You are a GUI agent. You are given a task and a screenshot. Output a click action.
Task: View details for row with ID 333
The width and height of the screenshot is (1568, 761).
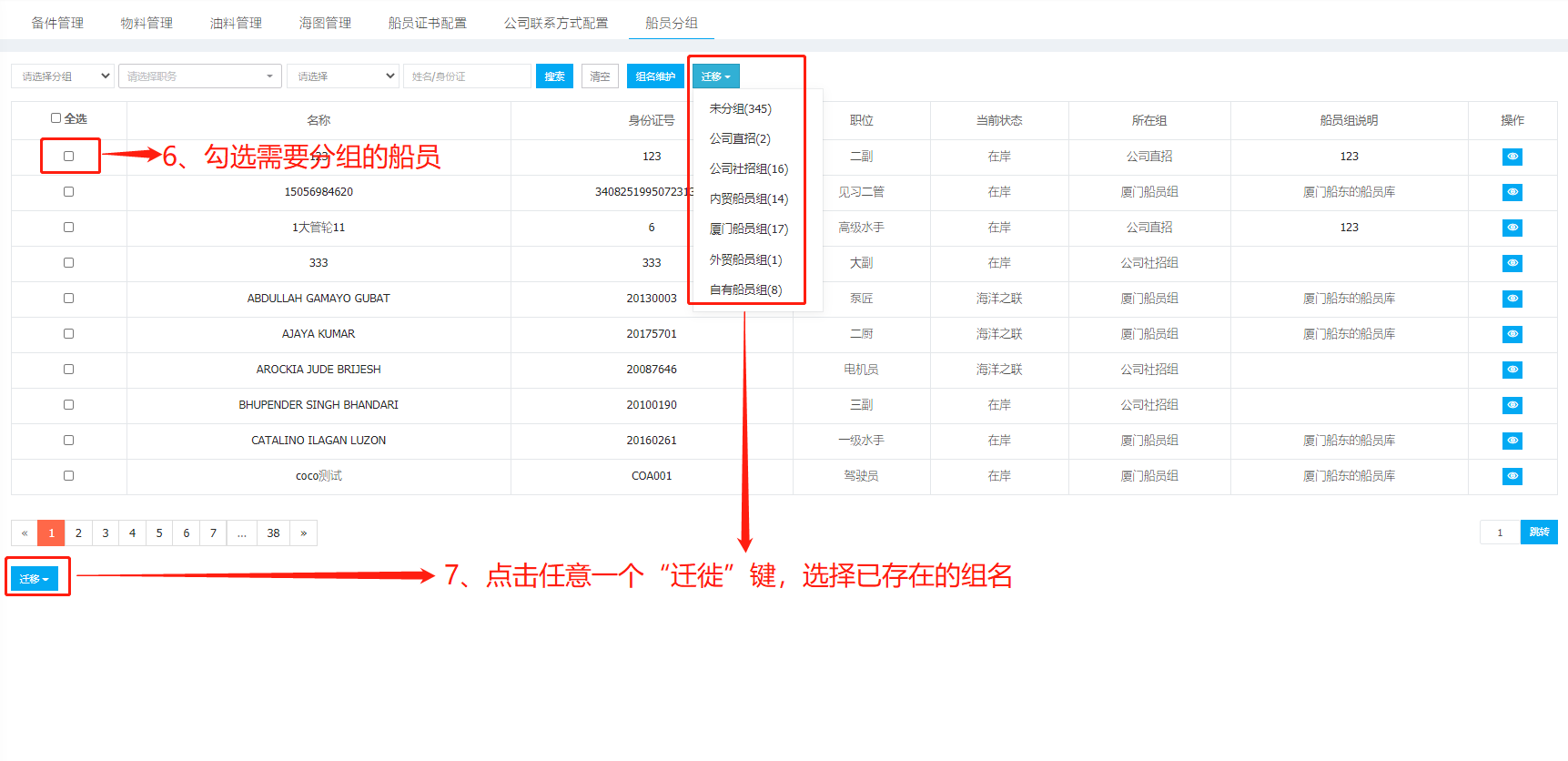1512,263
